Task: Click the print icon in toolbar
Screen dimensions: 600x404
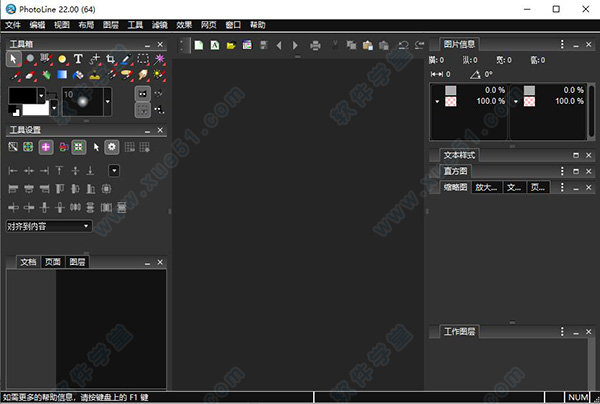Action: coord(315,46)
